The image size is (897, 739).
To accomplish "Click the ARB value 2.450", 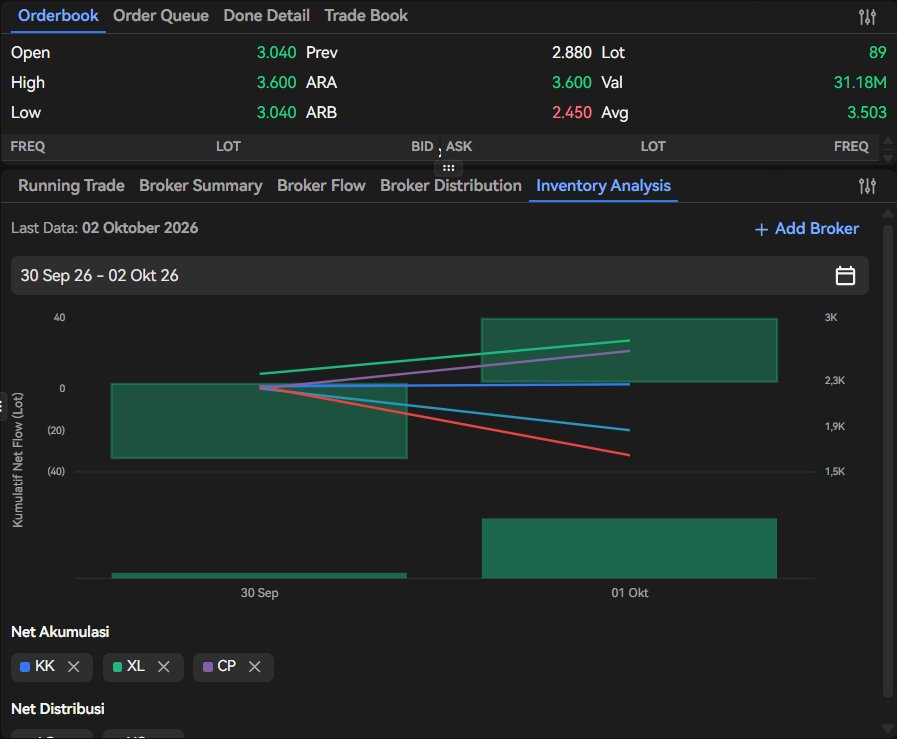I will 571,112.
